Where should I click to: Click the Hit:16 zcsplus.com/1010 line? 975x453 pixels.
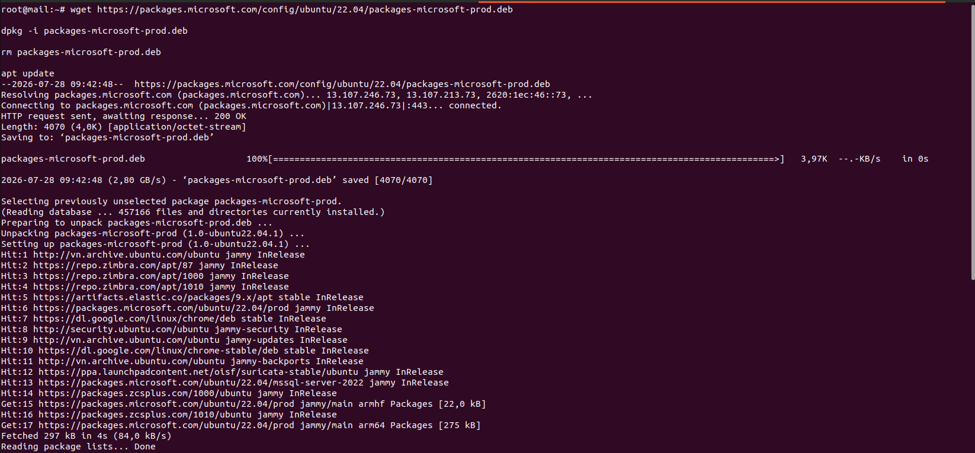pos(169,414)
